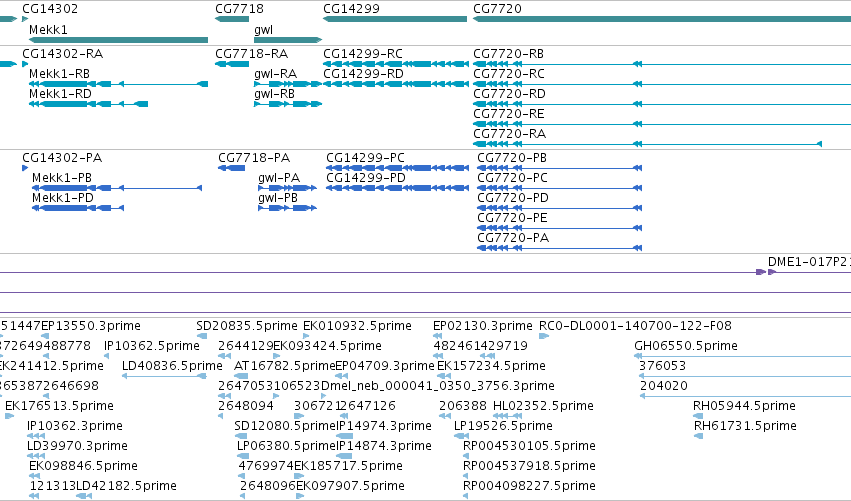Viewport: 851px width, 501px height.
Task: Click the CG7720-PB protein label
Action: [512, 158]
